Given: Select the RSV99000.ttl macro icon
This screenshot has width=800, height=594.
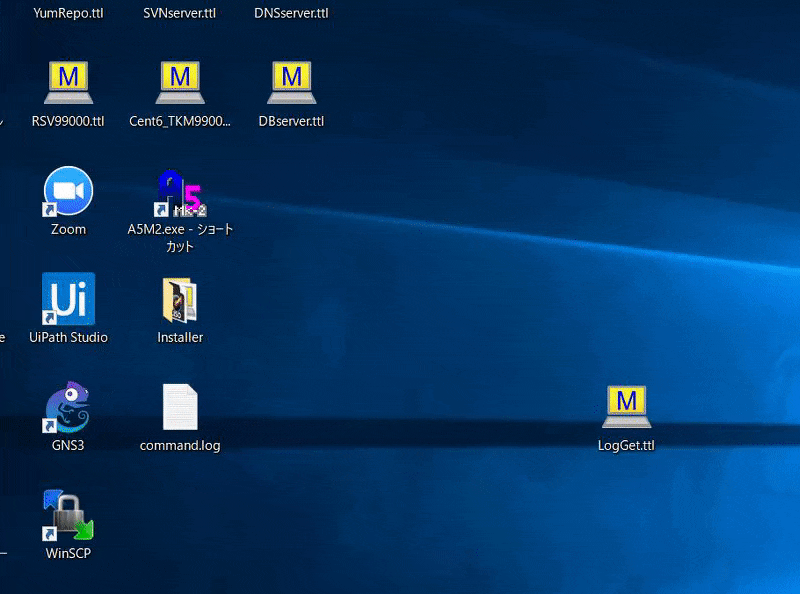Looking at the screenshot, I should pyautogui.click(x=68, y=82).
